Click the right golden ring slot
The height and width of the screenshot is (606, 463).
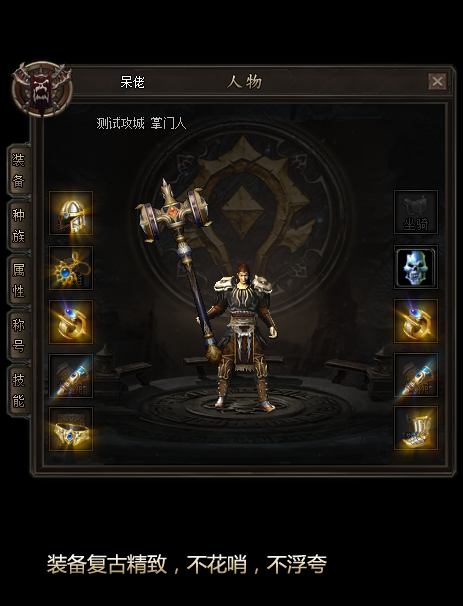coord(416,321)
